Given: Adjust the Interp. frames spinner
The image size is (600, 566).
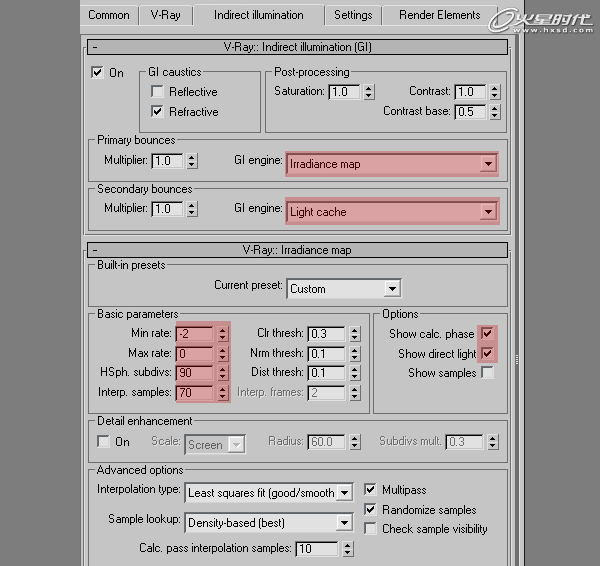Looking at the screenshot, I should 354,393.
